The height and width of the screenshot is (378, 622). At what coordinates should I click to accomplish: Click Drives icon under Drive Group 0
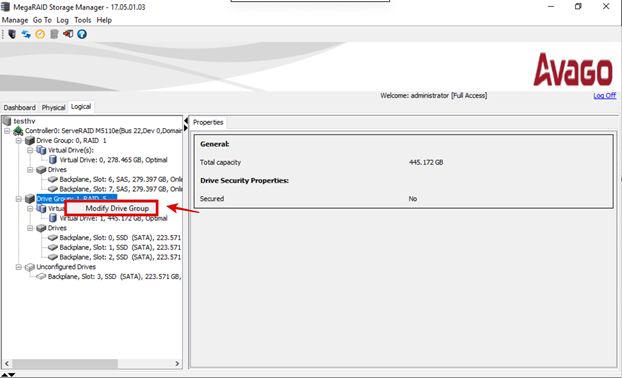point(41,170)
